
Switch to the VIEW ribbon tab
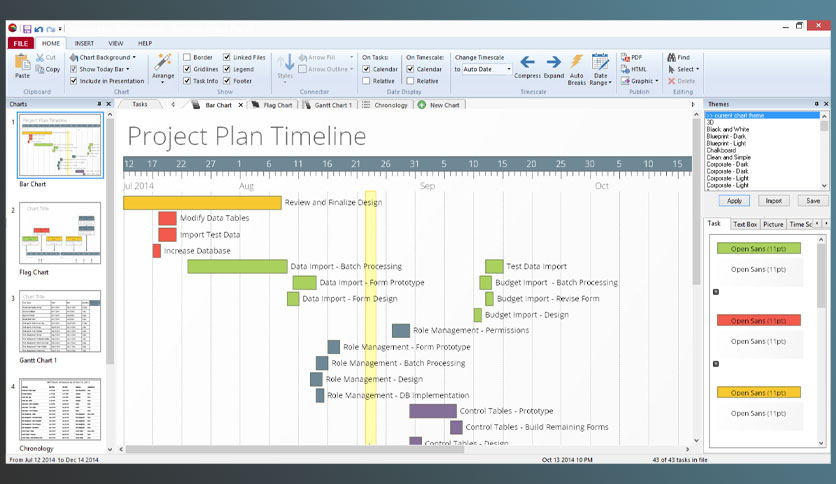tap(116, 43)
